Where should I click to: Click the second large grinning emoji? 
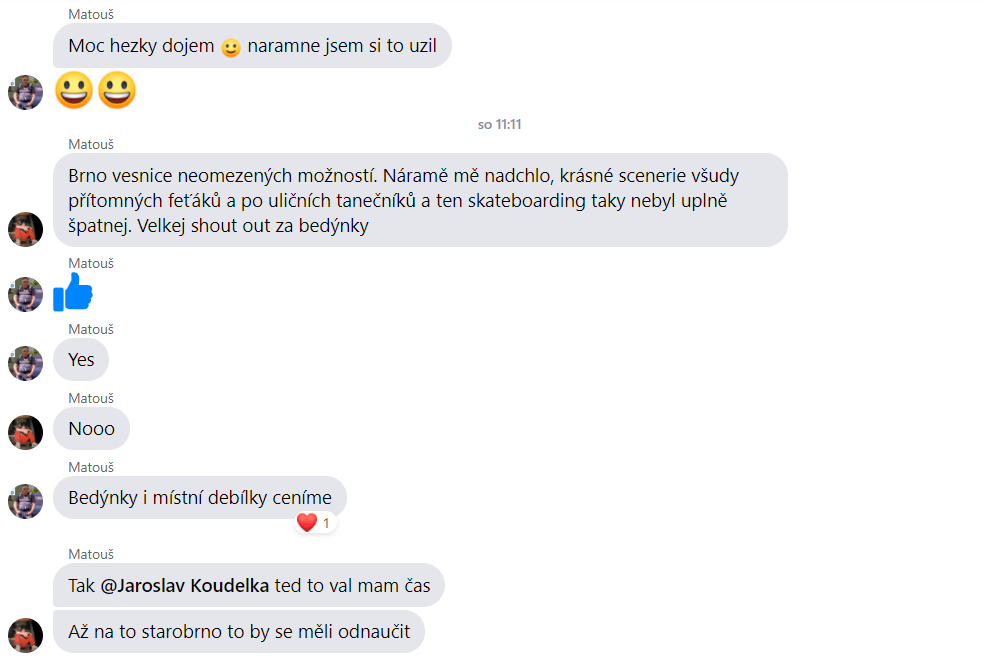pyautogui.click(x=117, y=90)
